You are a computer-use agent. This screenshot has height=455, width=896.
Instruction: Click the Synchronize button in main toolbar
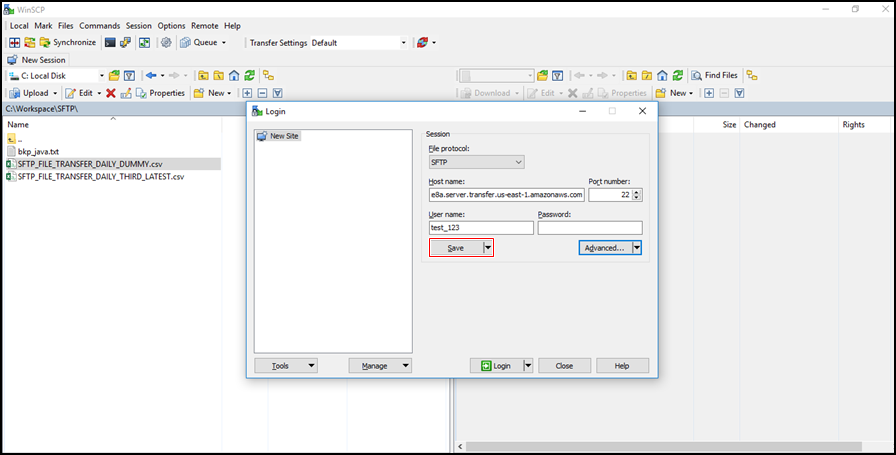(68, 42)
